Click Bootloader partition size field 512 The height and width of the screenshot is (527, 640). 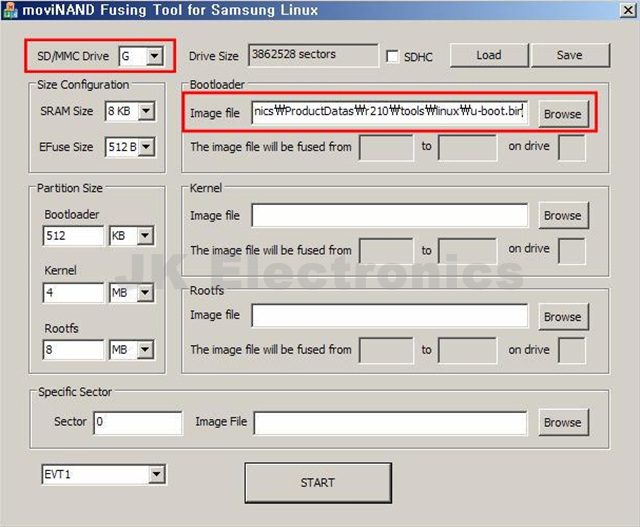73,236
